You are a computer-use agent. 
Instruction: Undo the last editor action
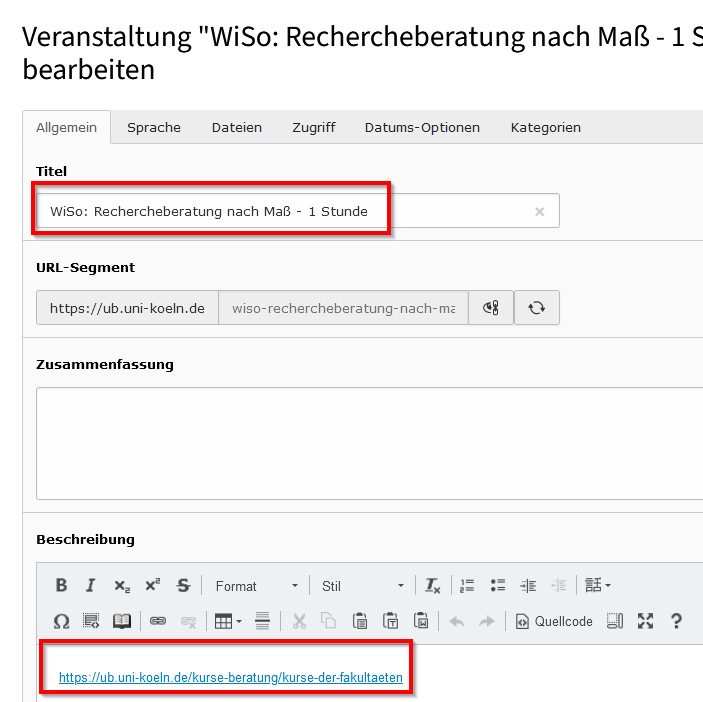coord(456,621)
